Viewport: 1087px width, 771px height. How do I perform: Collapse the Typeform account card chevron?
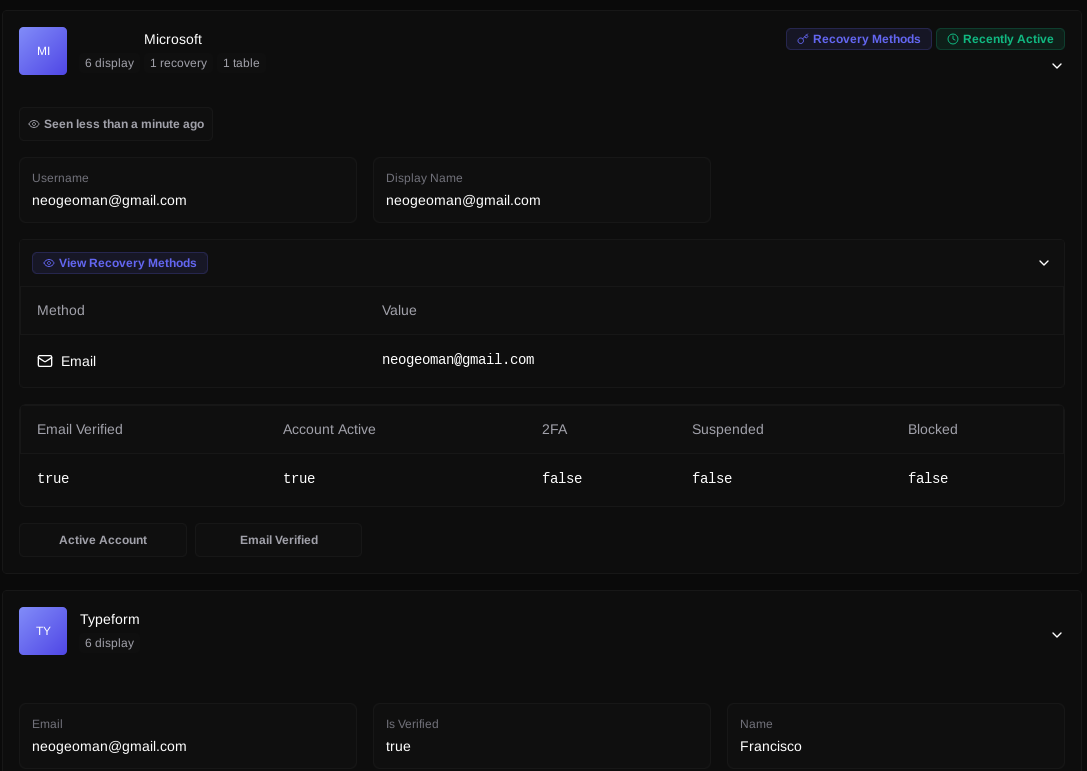pyautogui.click(x=1056, y=635)
